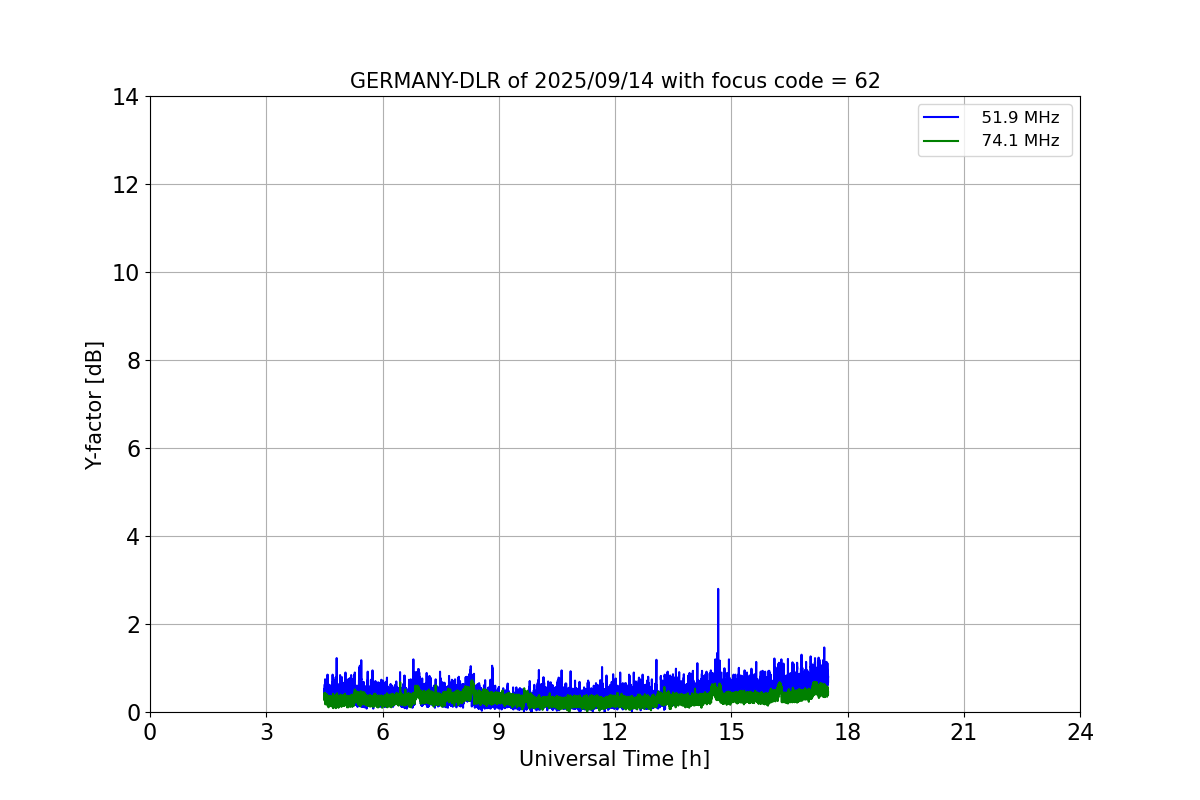Click the plot title mentioning GERMANY-DLR
1200x800 pixels.
pyautogui.click(x=615, y=81)
